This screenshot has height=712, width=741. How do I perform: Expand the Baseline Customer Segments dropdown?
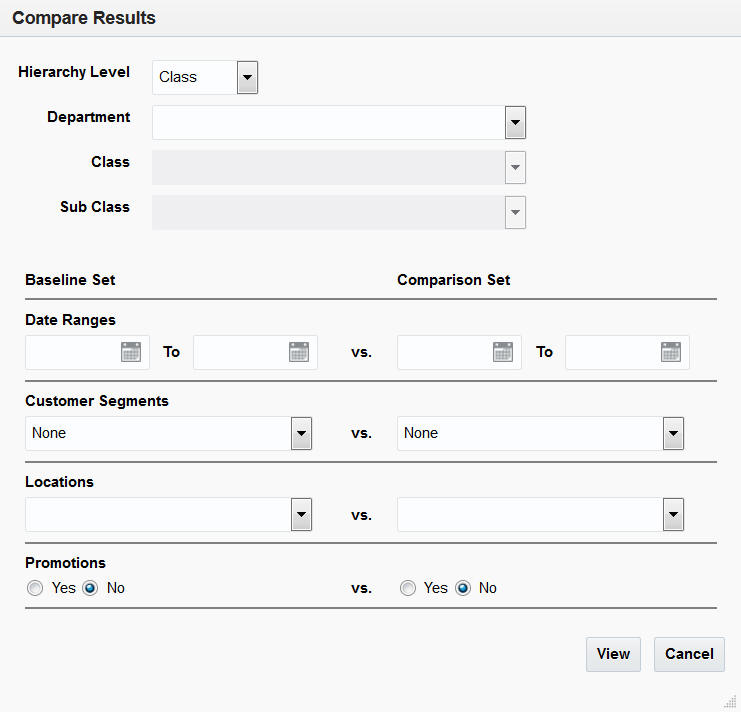tap(301, 434)
